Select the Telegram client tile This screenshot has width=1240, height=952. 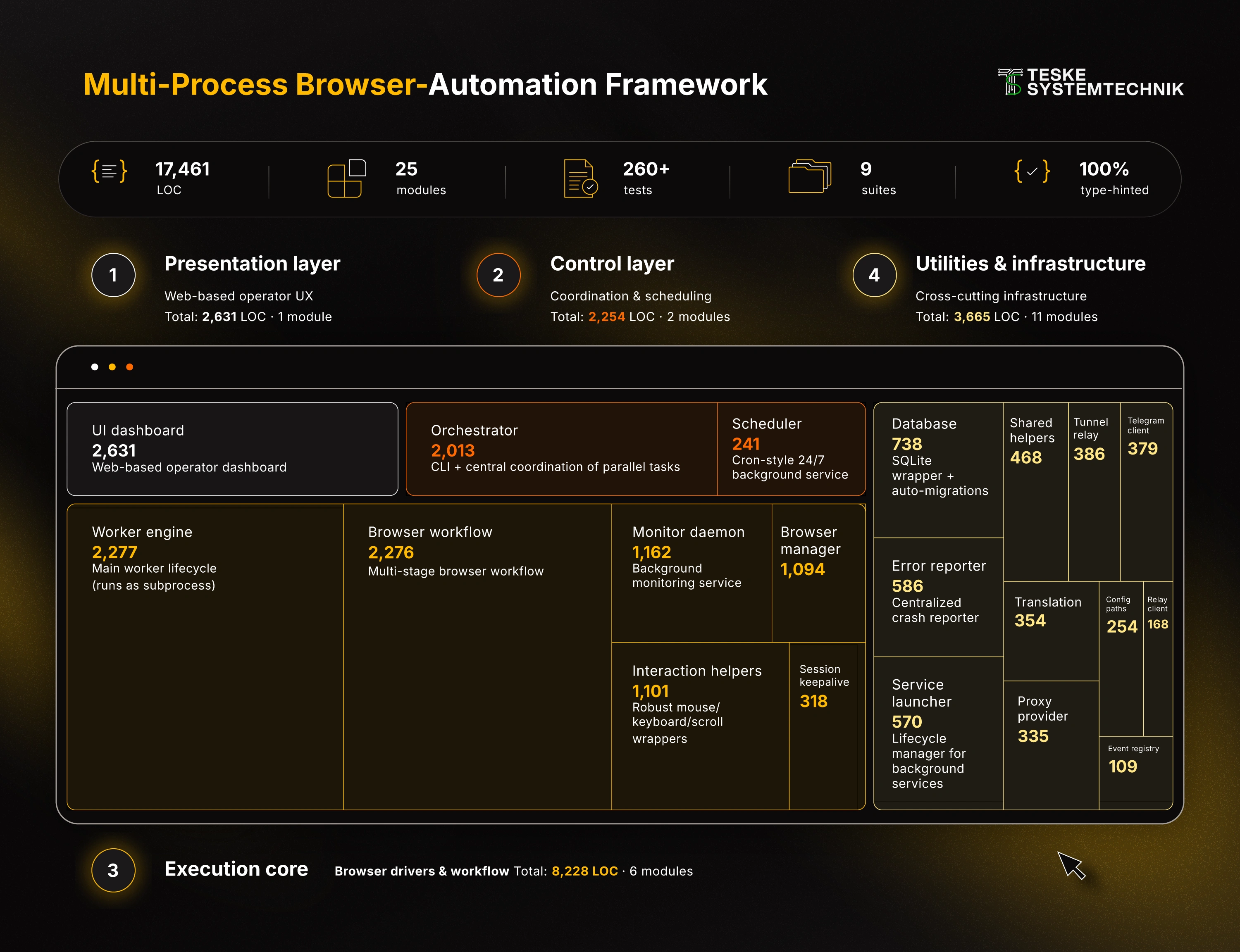click(1146, 492)
